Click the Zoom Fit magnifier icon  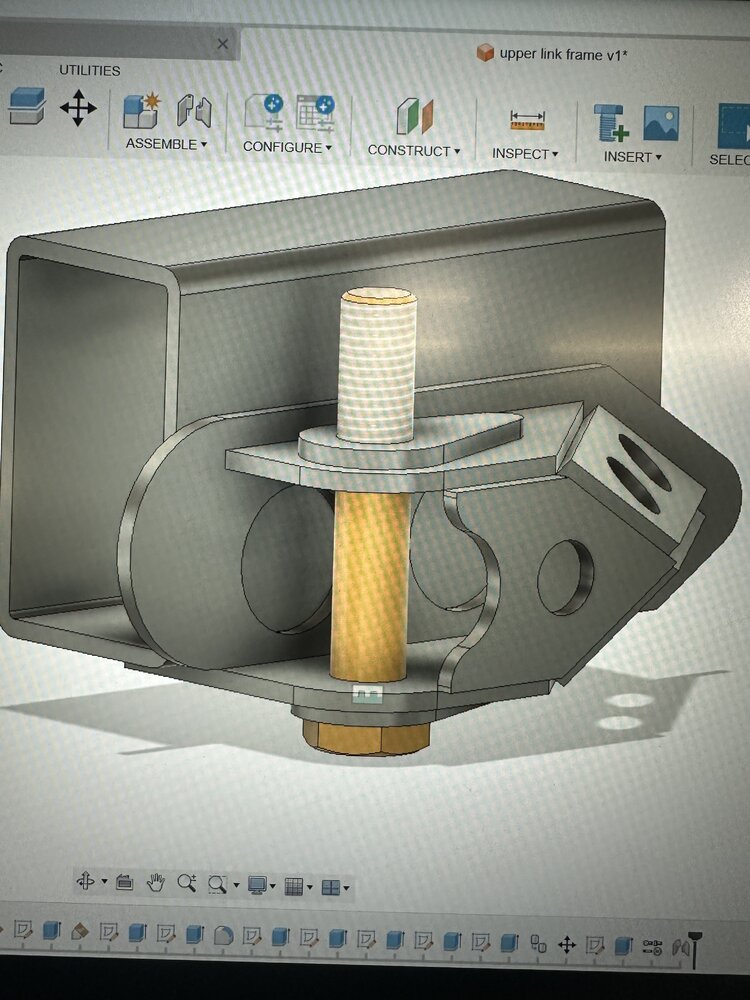[218, 884]
